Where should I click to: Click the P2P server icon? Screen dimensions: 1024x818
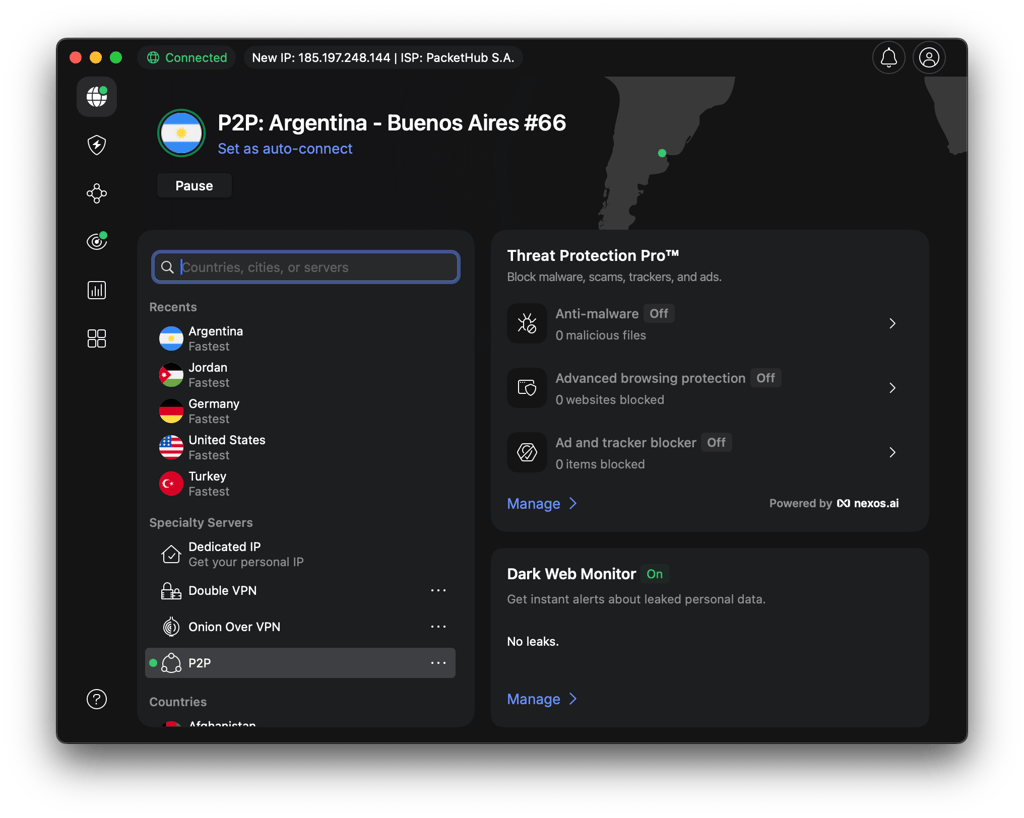[171, 663]
